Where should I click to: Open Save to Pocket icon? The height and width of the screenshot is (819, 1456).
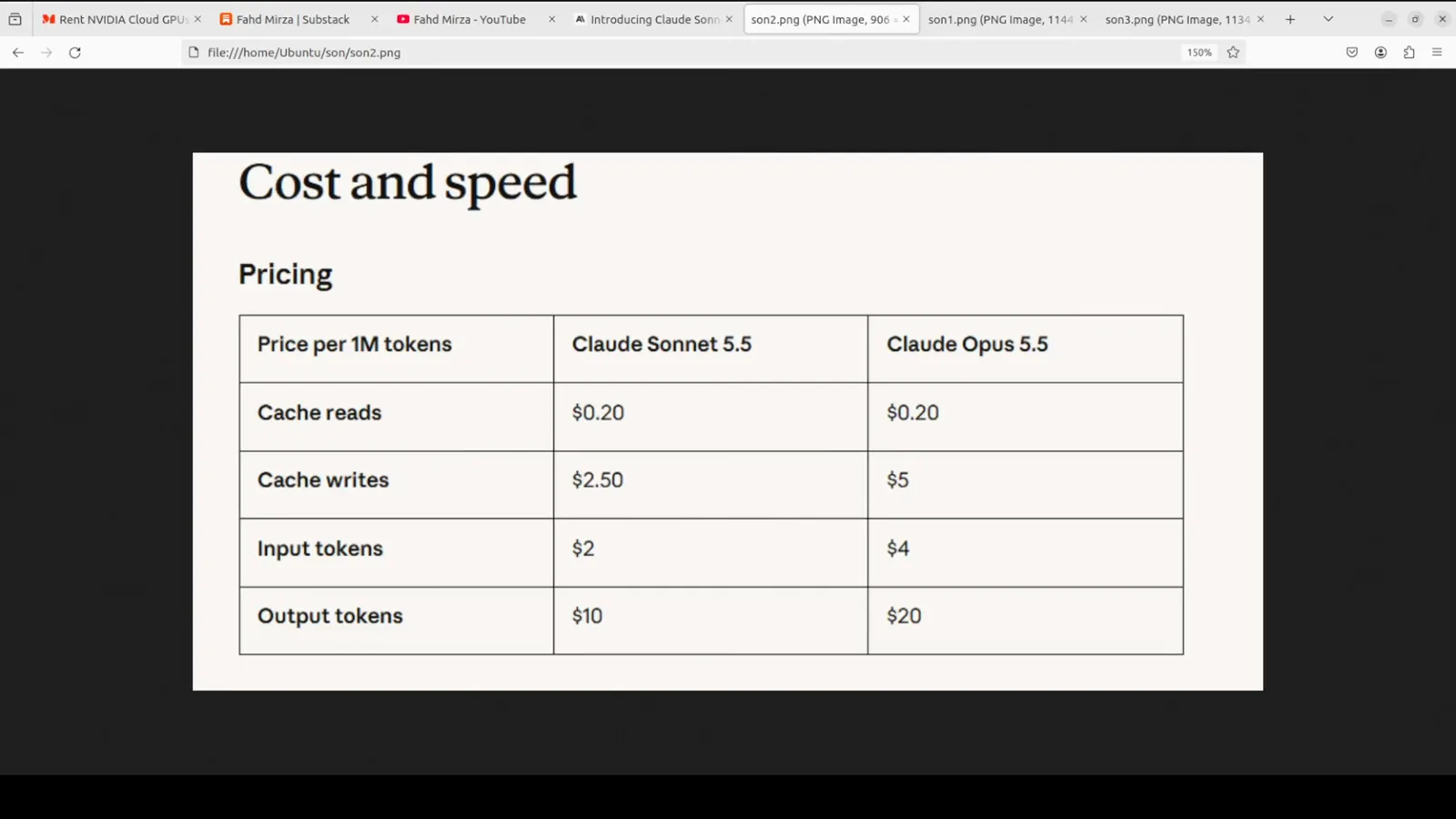(1352, 53)
